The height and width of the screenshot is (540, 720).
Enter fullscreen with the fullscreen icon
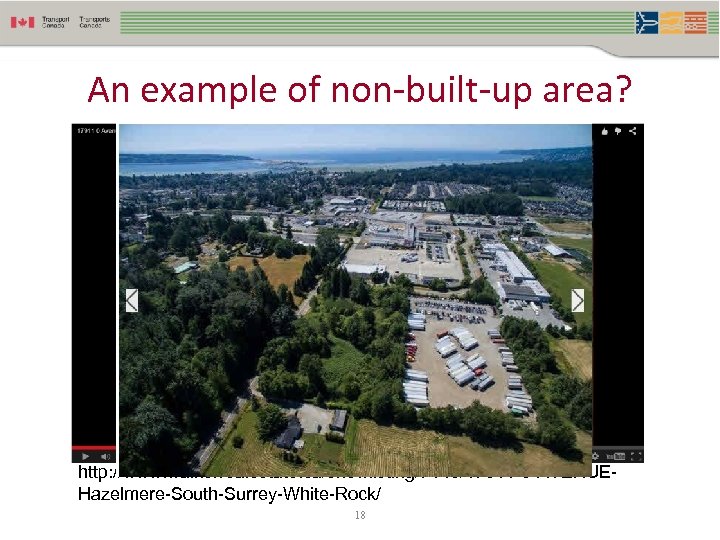point(636,456)
